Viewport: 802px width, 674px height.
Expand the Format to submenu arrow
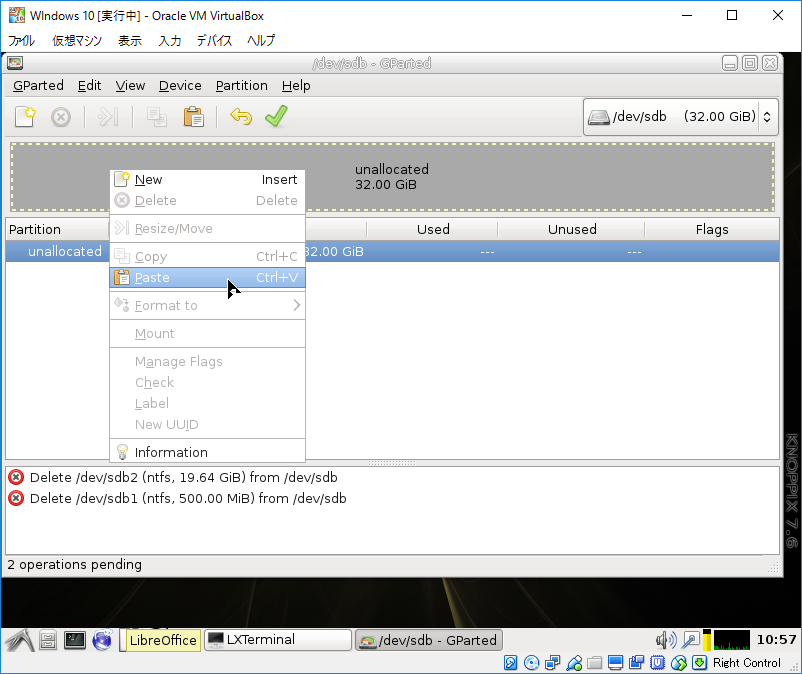coord(297,305)
